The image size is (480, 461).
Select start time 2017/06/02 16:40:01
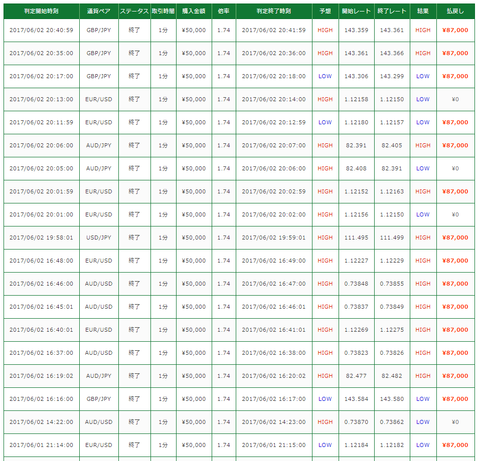(x=41, y=330)
